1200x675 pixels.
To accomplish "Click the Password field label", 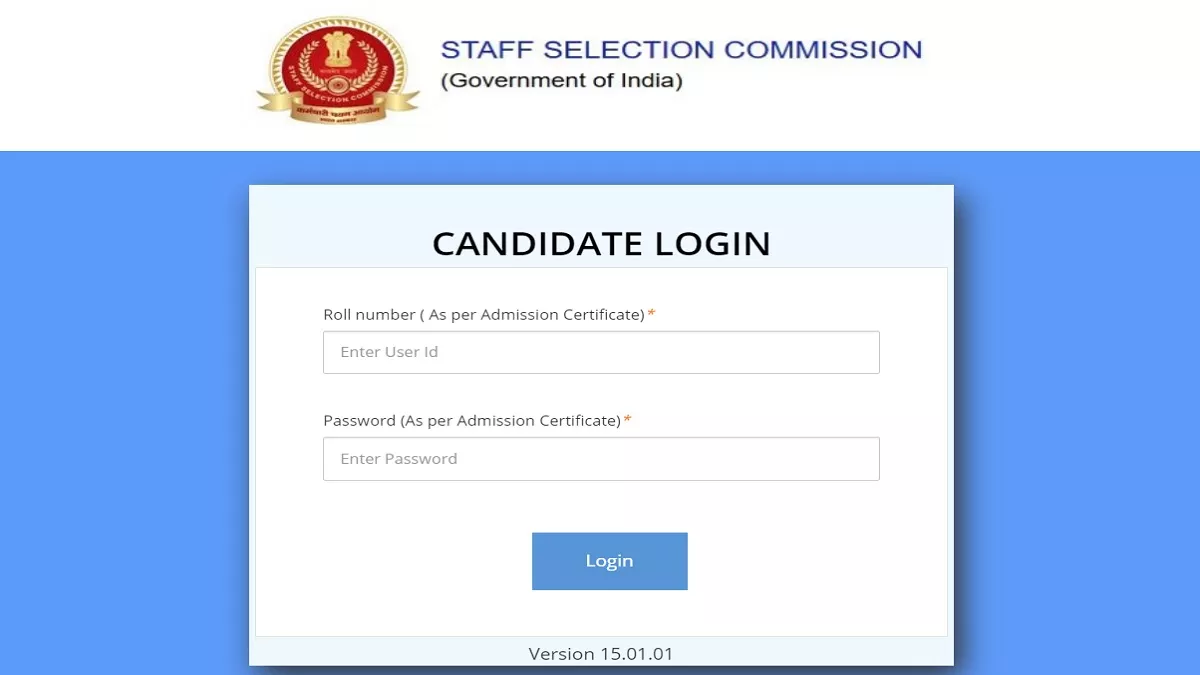I will 359,421.
